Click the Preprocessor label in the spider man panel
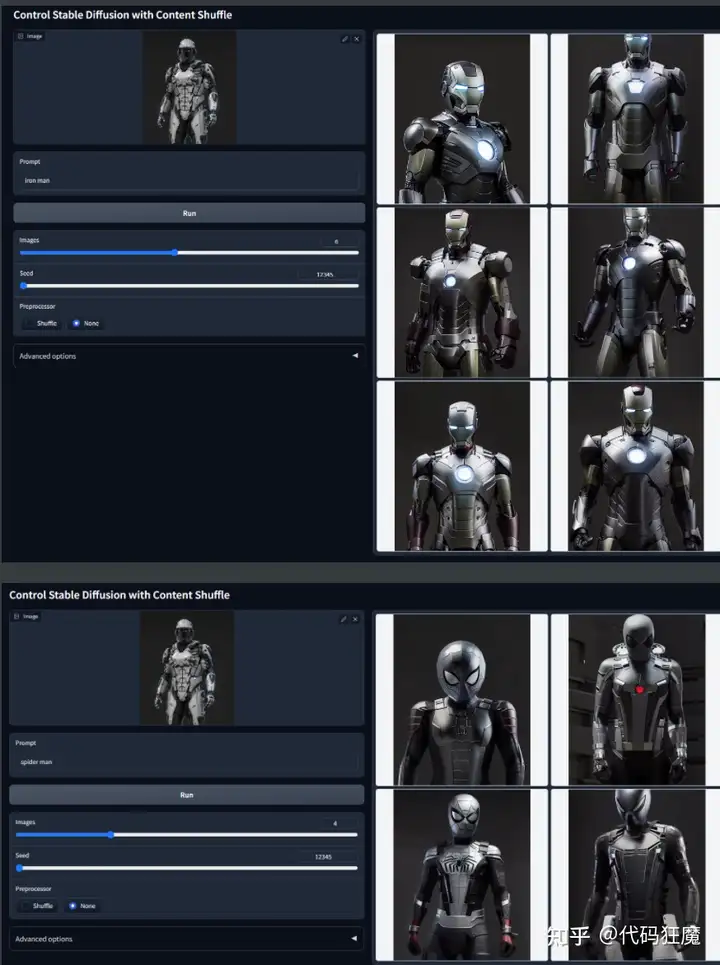The height and width of the screenshot is (965, 720). (33, 889)
